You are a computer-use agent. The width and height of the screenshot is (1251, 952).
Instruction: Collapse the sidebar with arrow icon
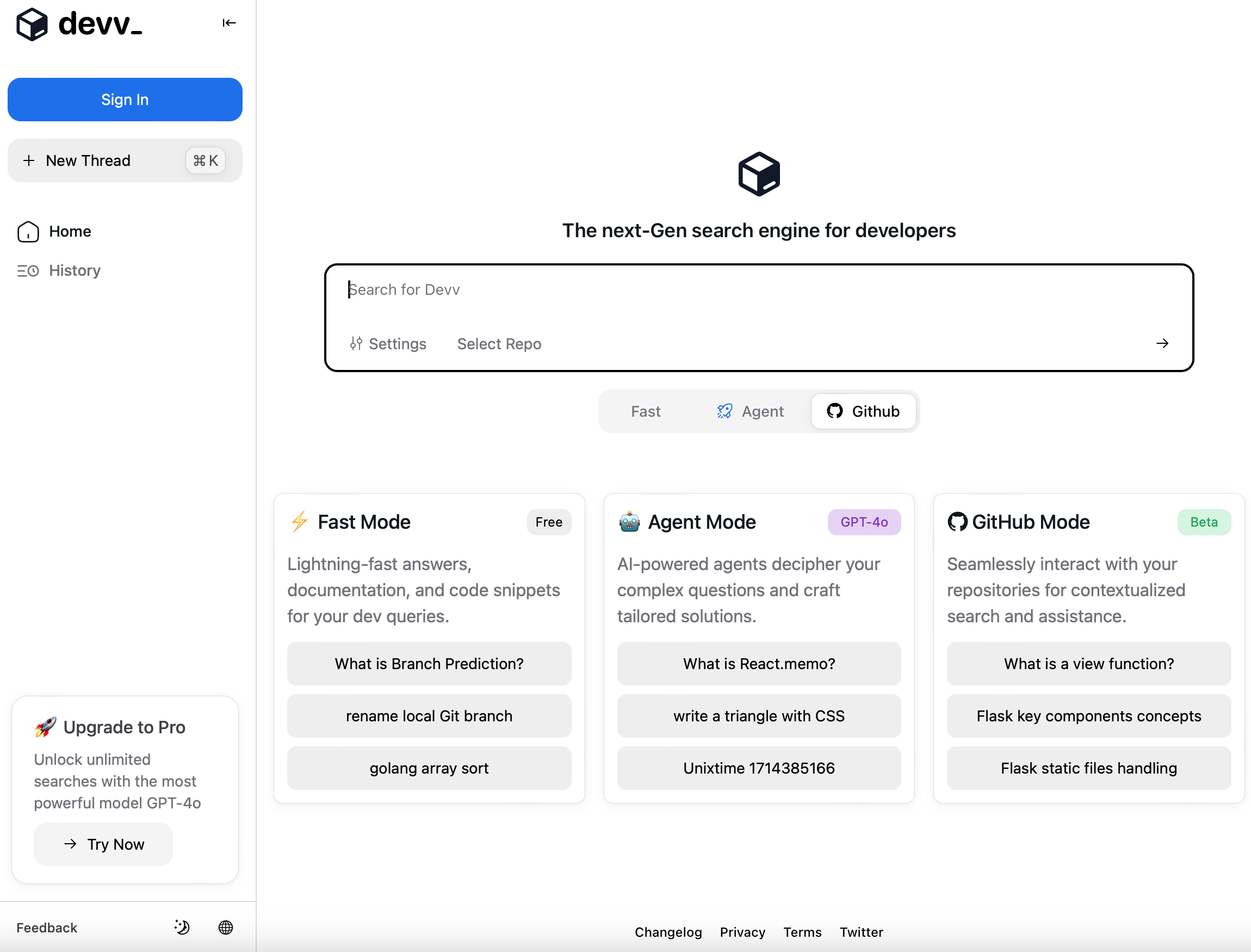(x=229, y=23)
